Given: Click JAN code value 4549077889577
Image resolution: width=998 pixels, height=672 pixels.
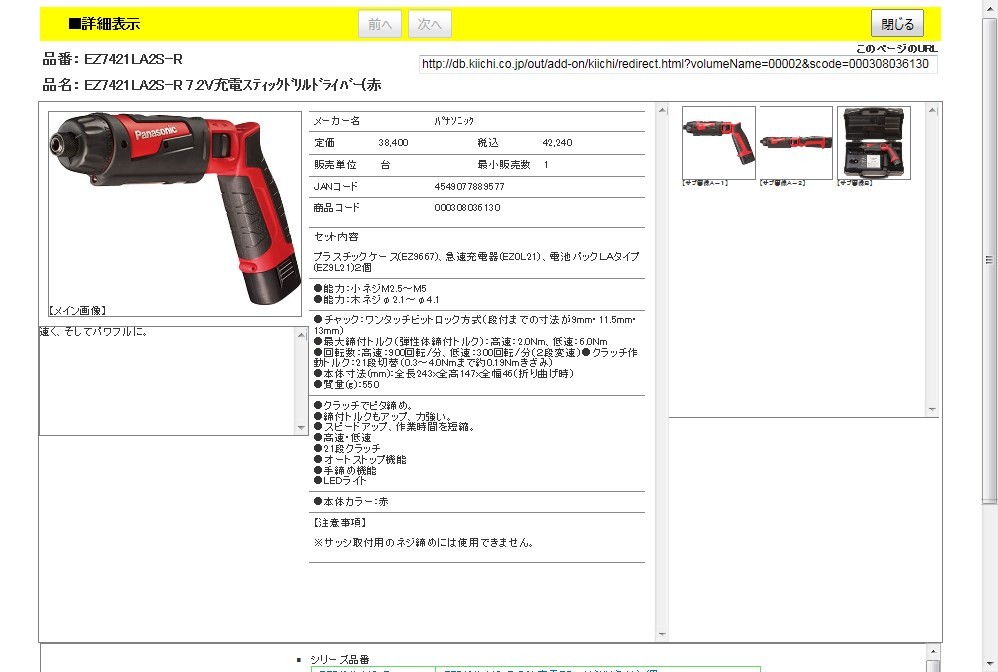Looking at the screenshot, I should point(469,186).
